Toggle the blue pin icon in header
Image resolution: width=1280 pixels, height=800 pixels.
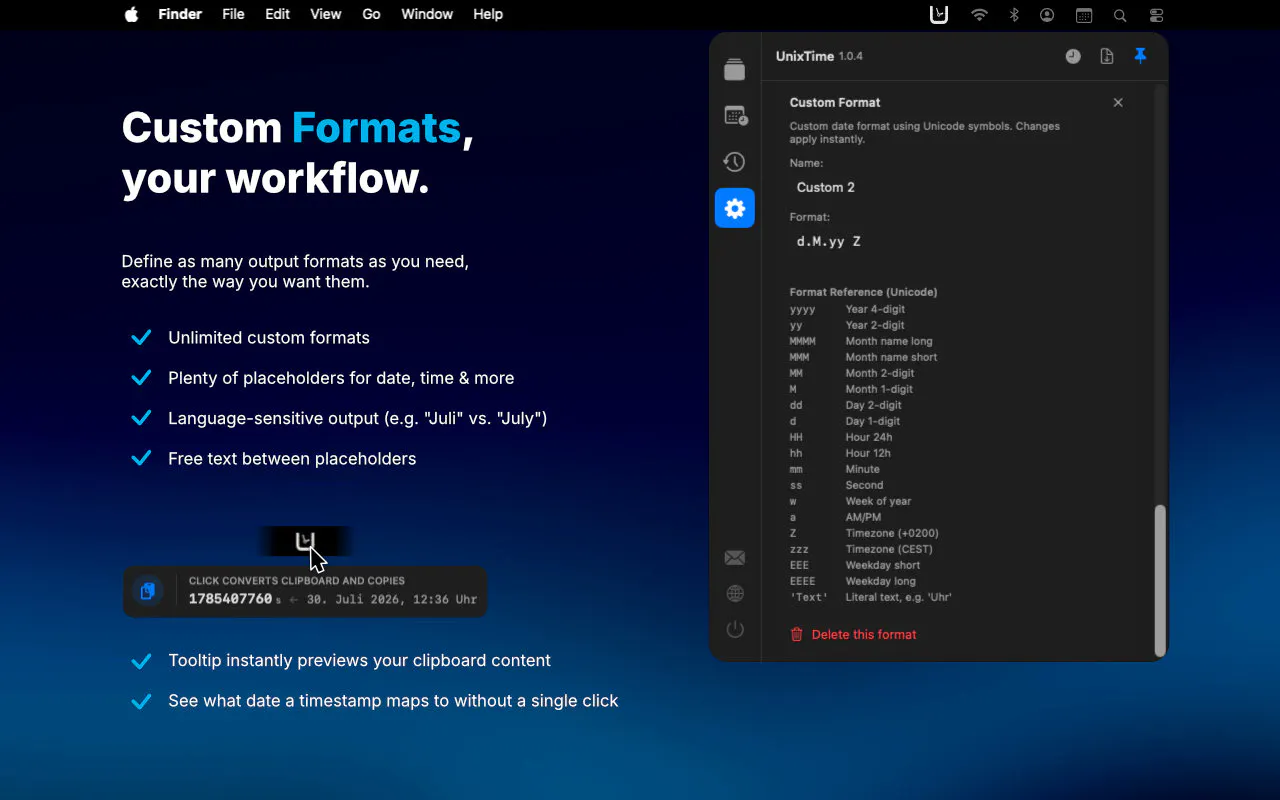1140,56
